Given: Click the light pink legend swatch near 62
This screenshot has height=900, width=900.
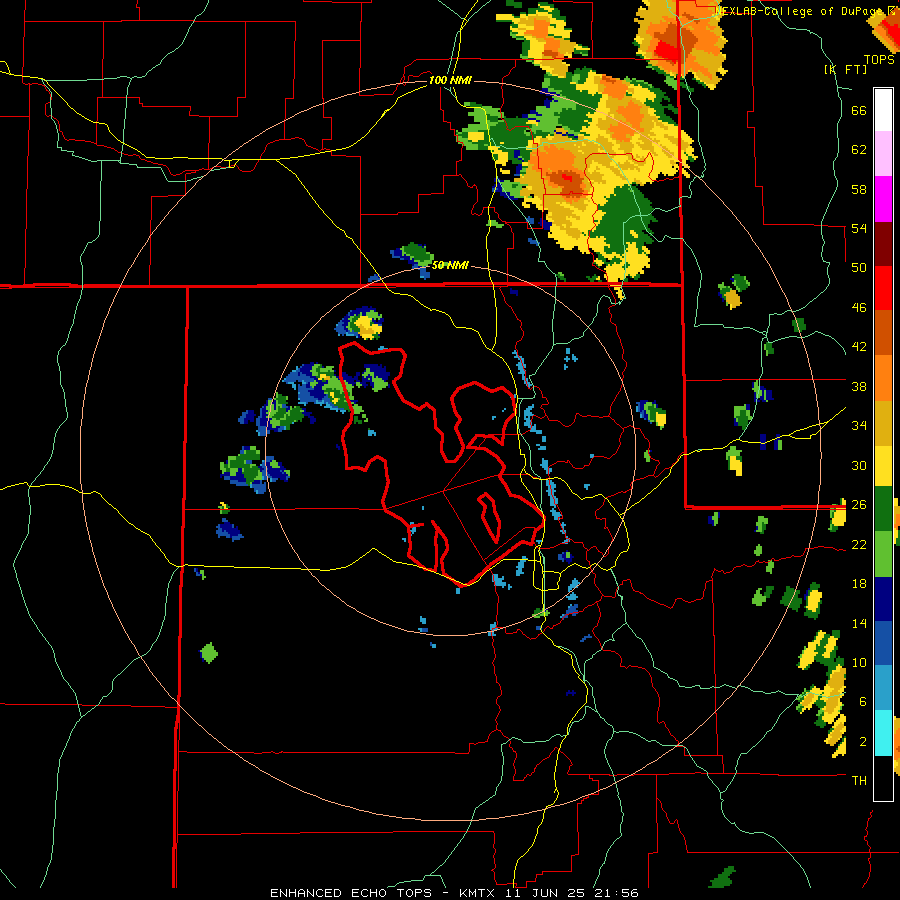Looking at the screenshot, I should click(883, 154).
